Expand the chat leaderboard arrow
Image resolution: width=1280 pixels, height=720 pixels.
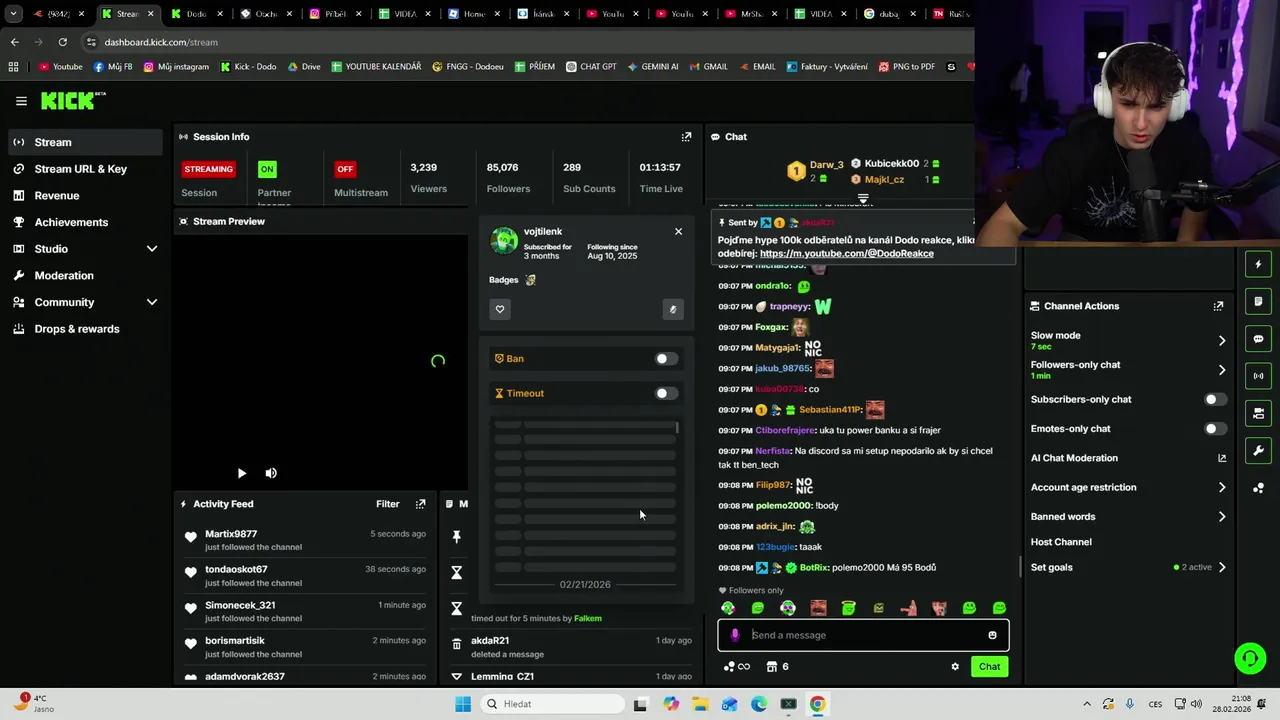(x=863, y=199)
